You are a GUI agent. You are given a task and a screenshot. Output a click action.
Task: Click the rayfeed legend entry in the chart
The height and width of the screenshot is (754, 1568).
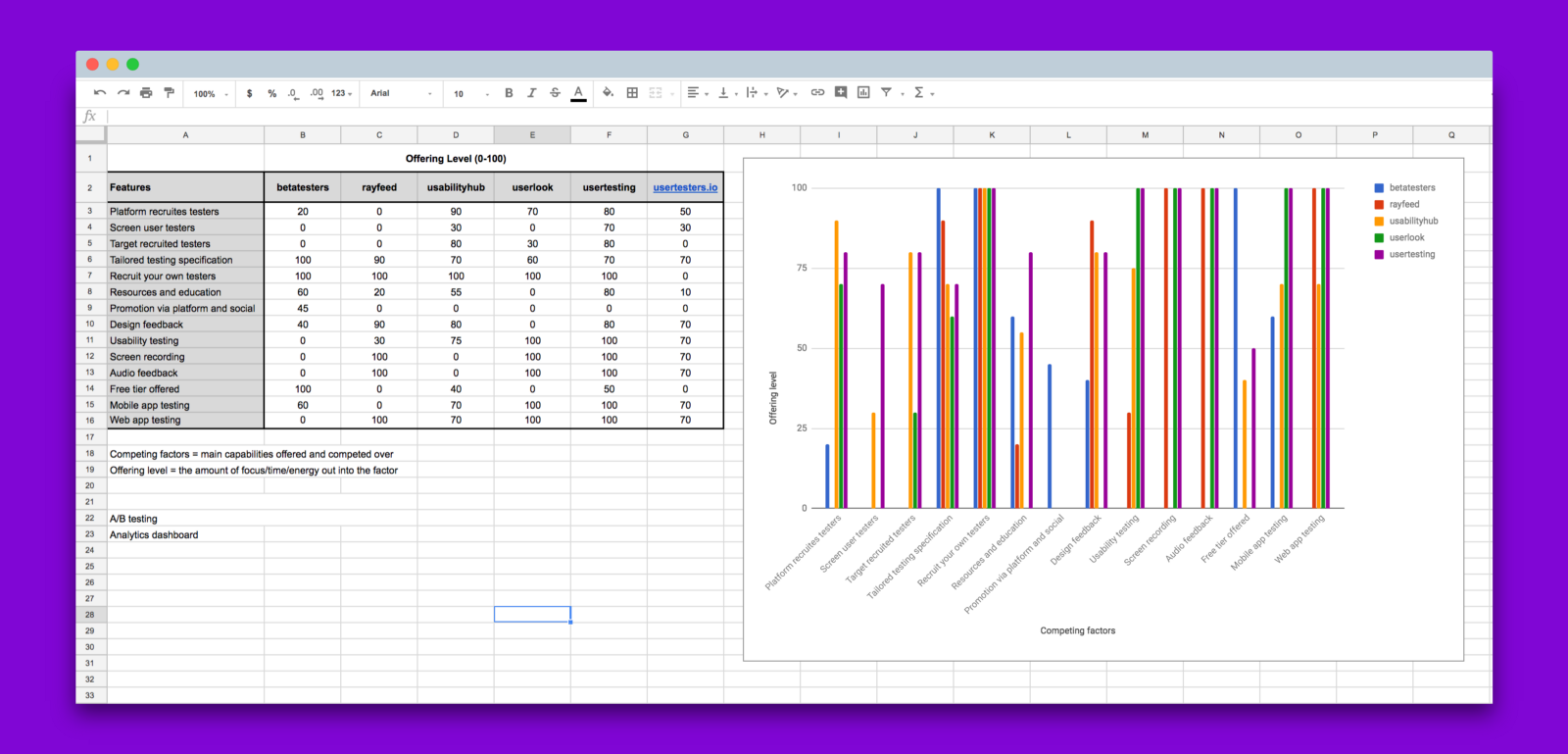(x=1396, y=204)
